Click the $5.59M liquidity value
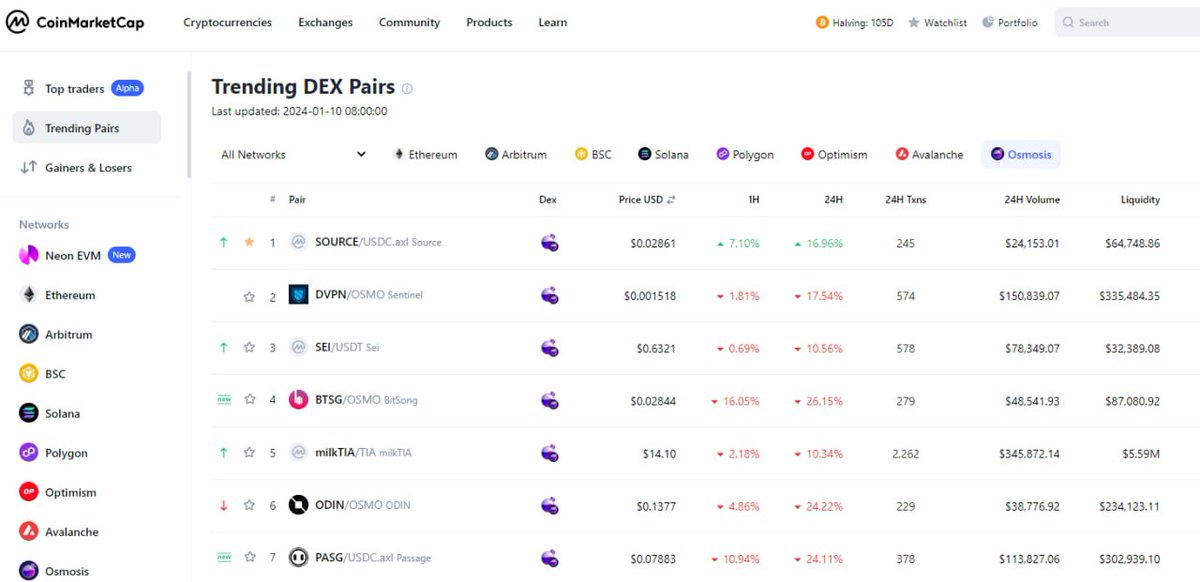This screenshot has width=1200, height=582. point(1140,453)
